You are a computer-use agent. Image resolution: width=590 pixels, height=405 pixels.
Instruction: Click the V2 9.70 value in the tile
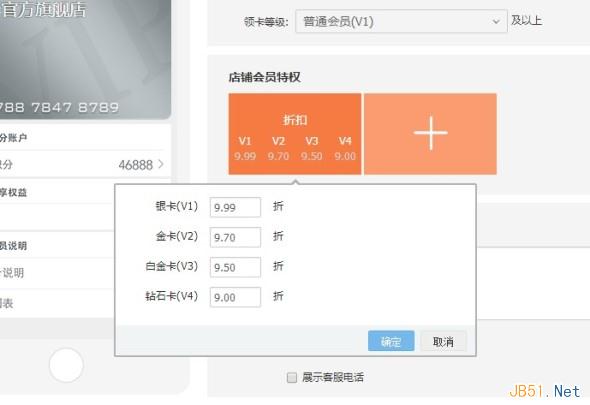coord(278,156)
